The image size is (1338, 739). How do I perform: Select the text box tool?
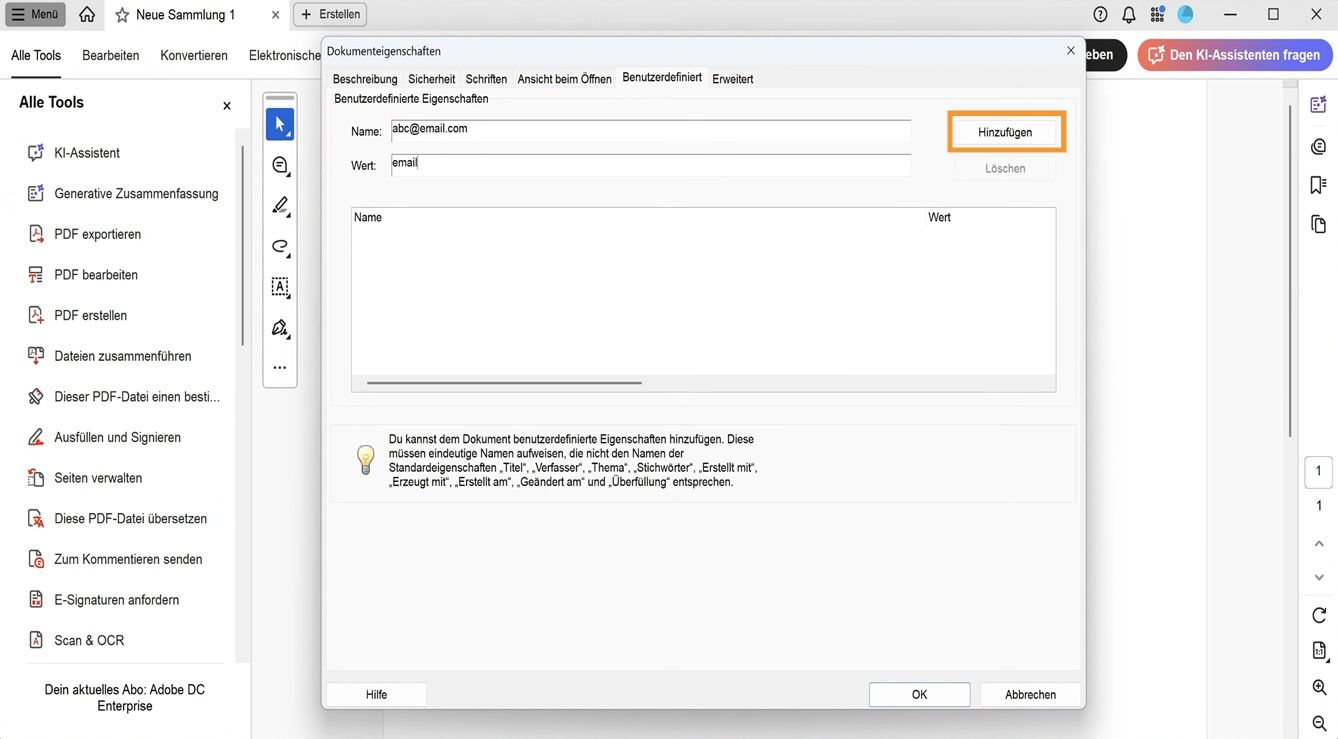pos(280,287)
